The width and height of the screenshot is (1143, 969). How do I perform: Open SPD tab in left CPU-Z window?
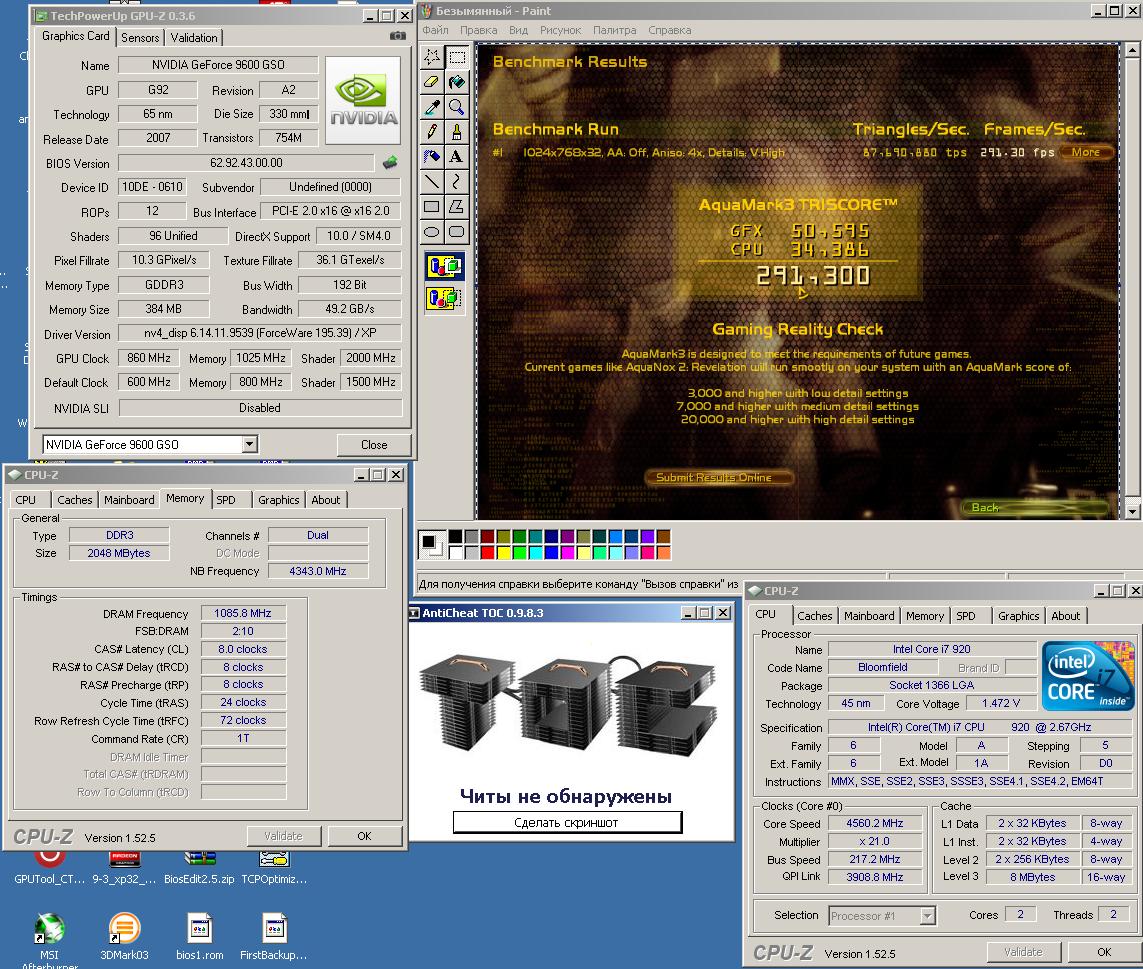pos(226,500)
